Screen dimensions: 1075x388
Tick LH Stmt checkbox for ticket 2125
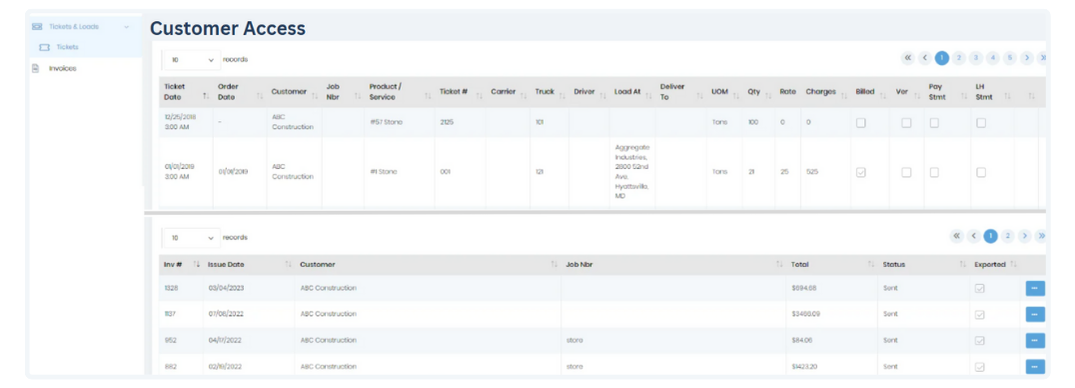(981, 123)
